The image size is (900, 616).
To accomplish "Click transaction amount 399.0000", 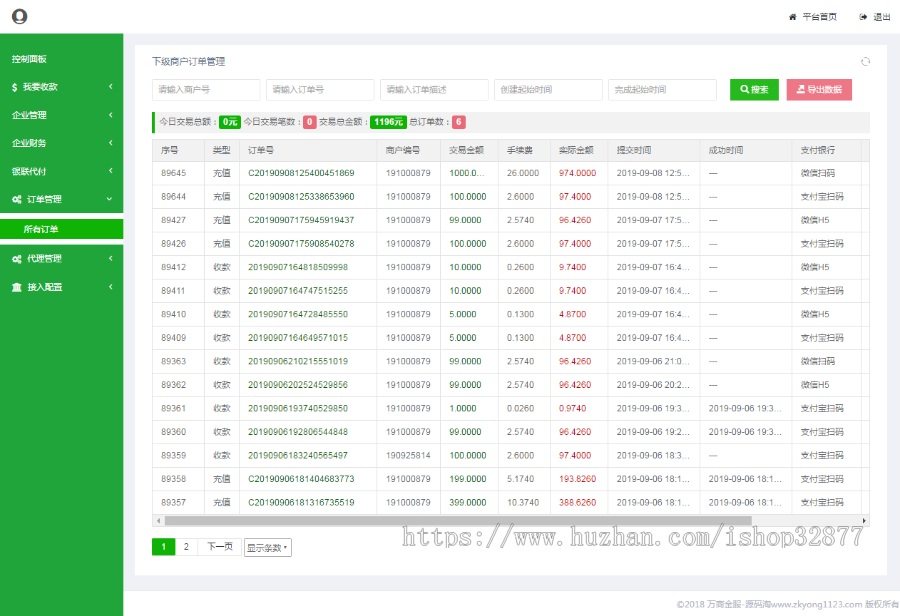I will 467,503.
